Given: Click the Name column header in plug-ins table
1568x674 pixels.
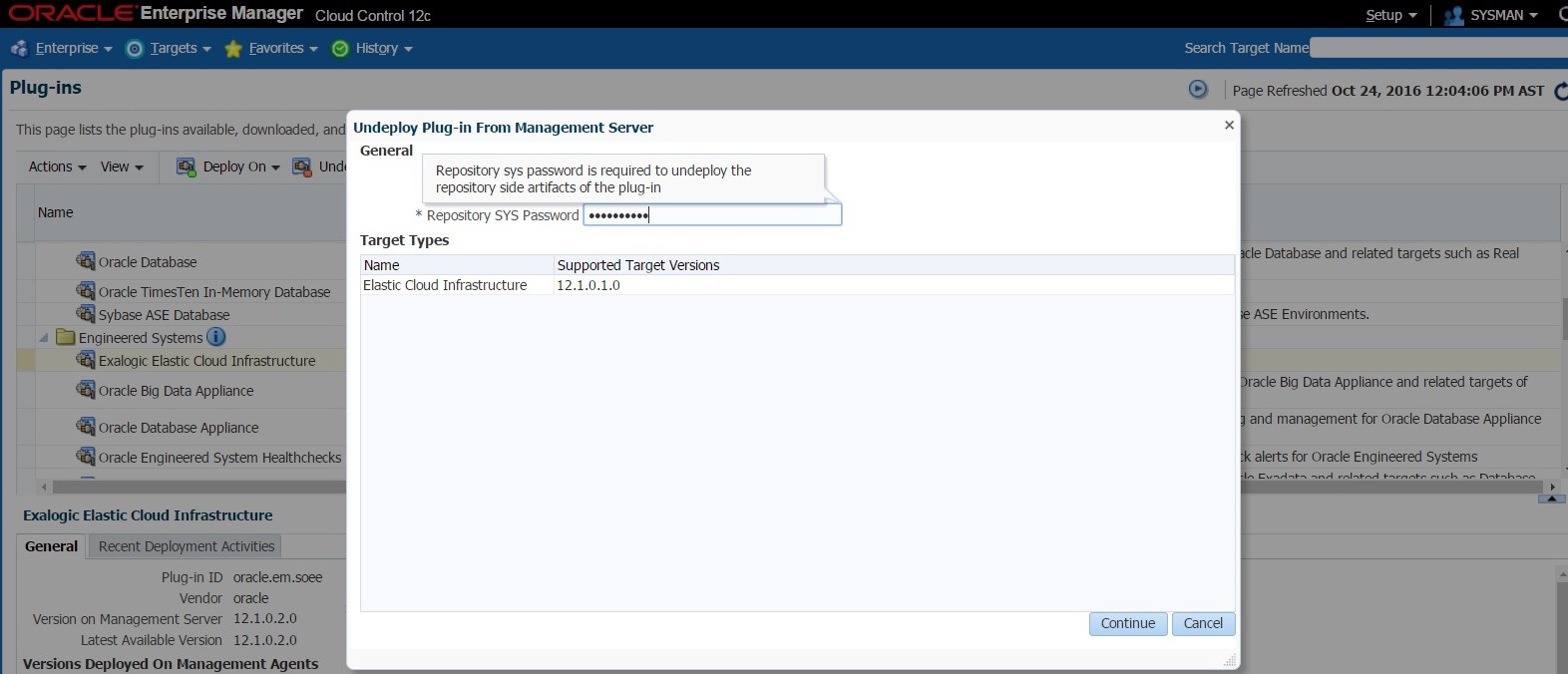Looking at the screenshot, I should (x=56, y=212).
